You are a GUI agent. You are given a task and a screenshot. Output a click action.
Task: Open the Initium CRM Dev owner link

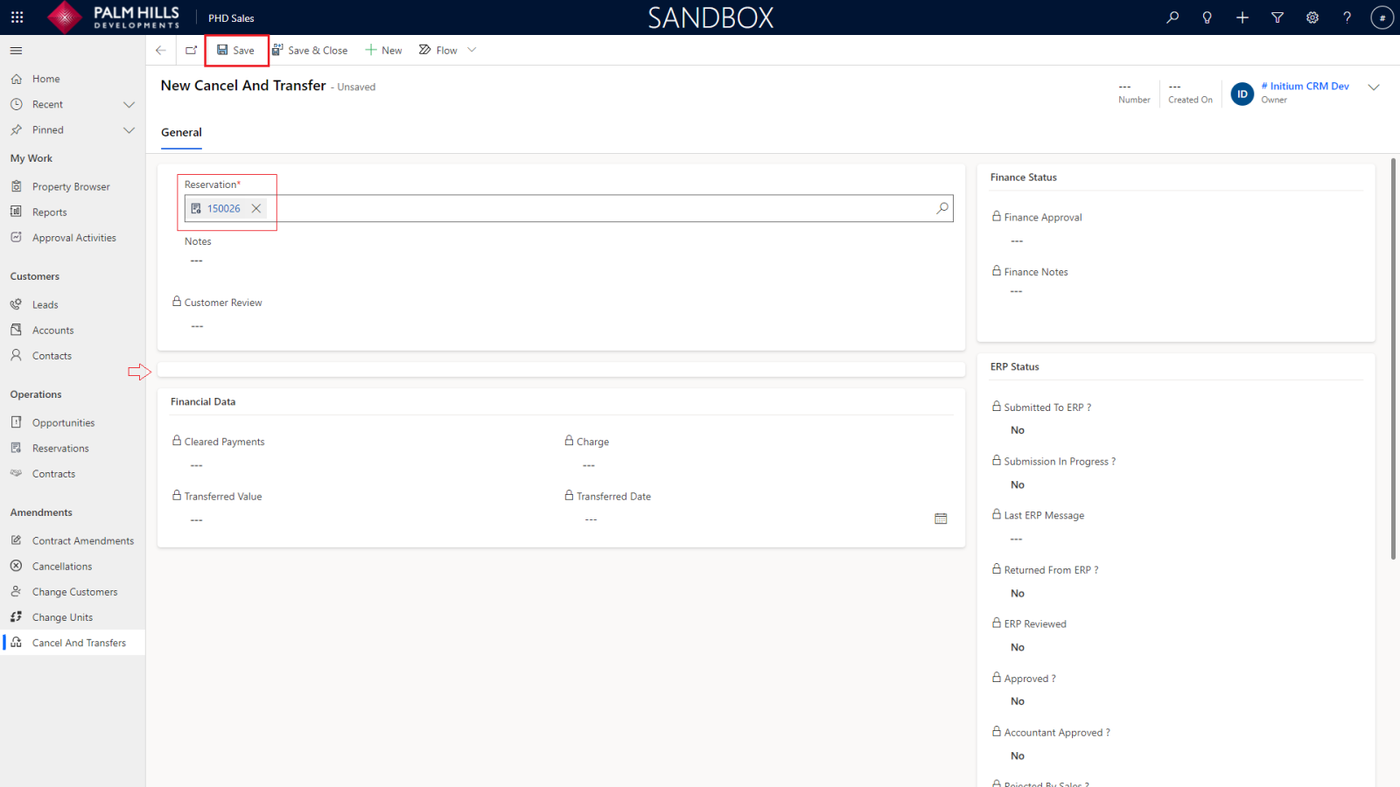1305,86
